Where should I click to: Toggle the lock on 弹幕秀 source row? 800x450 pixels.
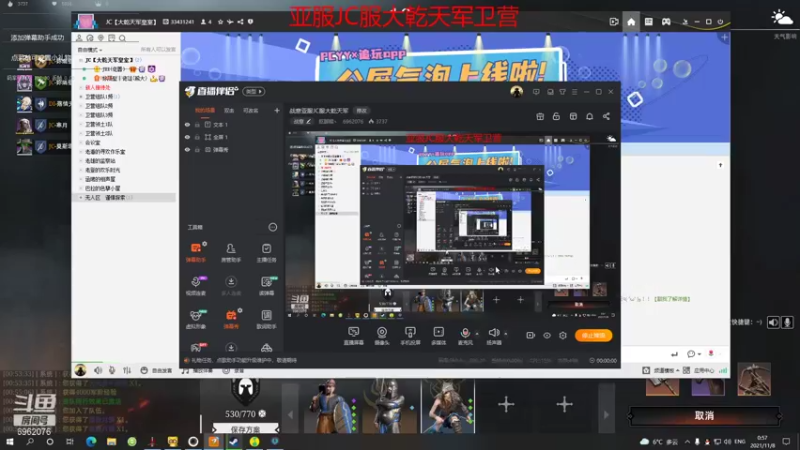coord(197,150)
